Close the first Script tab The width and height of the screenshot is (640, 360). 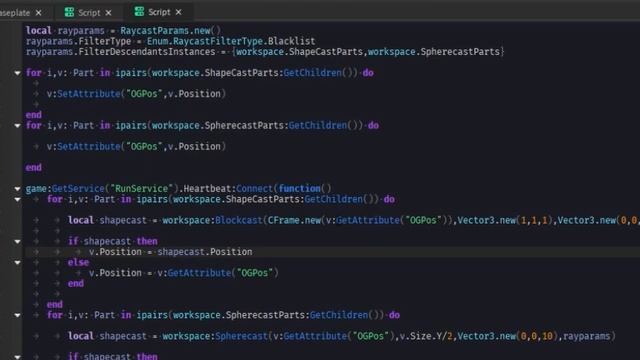tap(108, 13)
